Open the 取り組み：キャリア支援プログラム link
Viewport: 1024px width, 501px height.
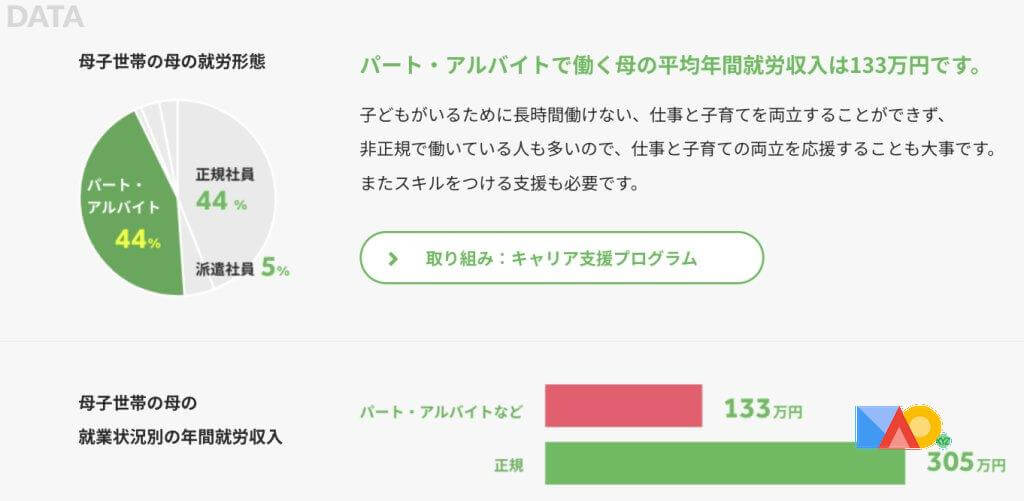[561, 258]
